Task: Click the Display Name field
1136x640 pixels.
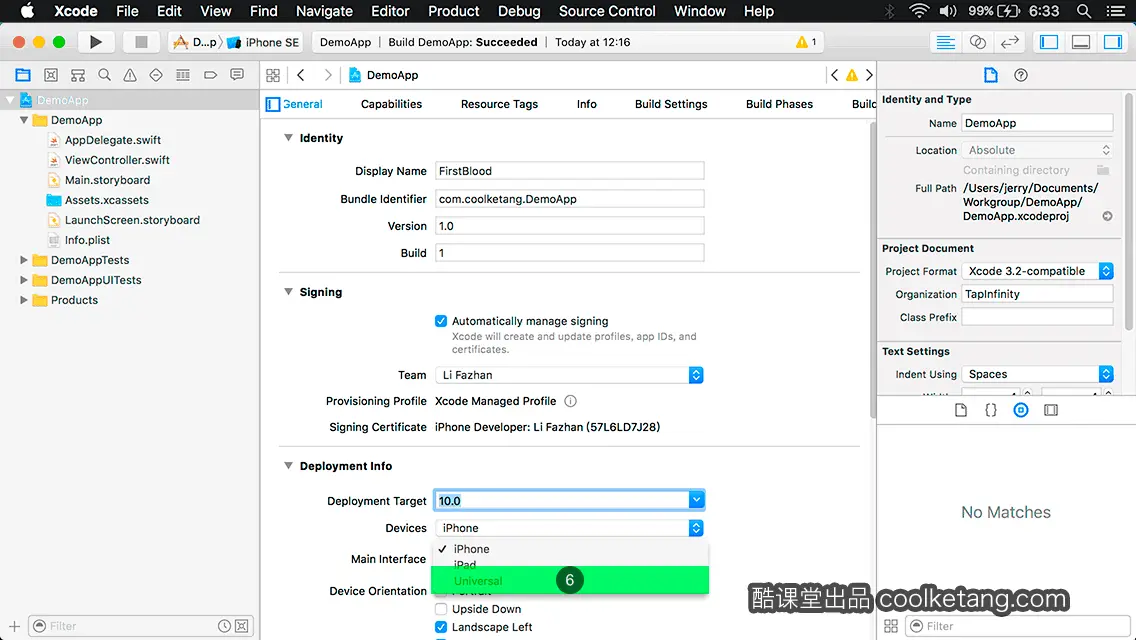Action: point(569,171)
